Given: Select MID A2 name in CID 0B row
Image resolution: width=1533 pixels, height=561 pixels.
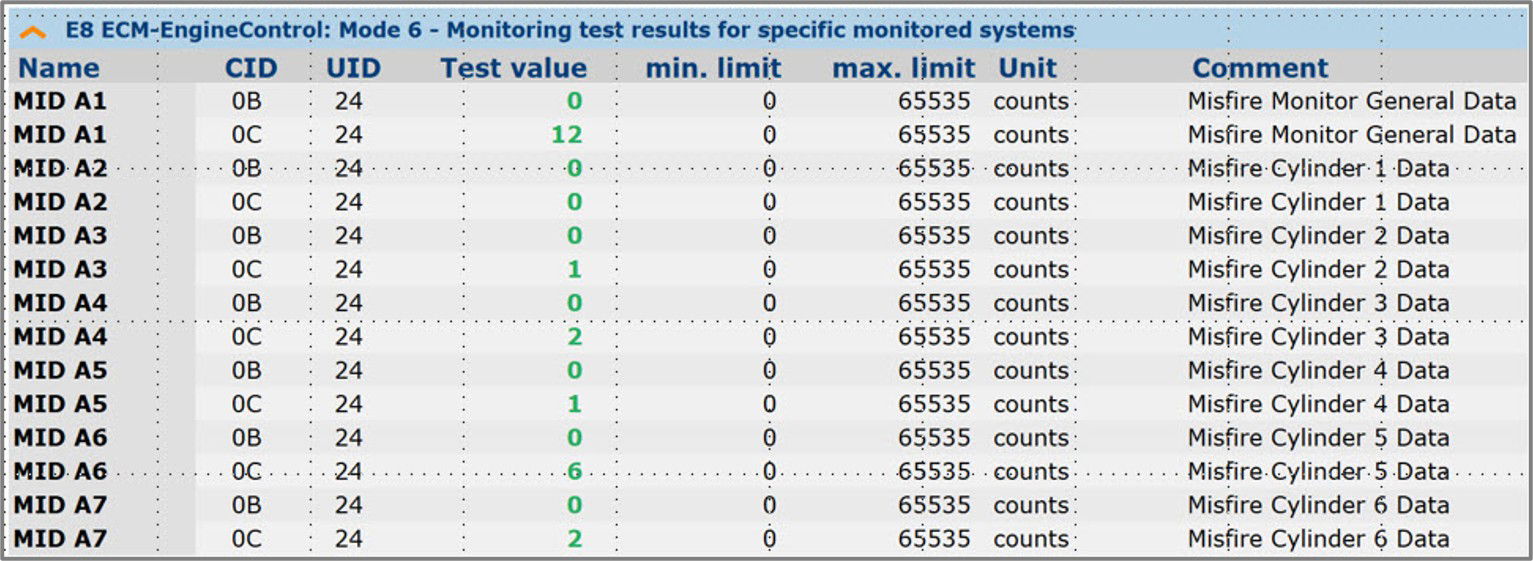Looking at the screenshot, I should click(60, 169).
